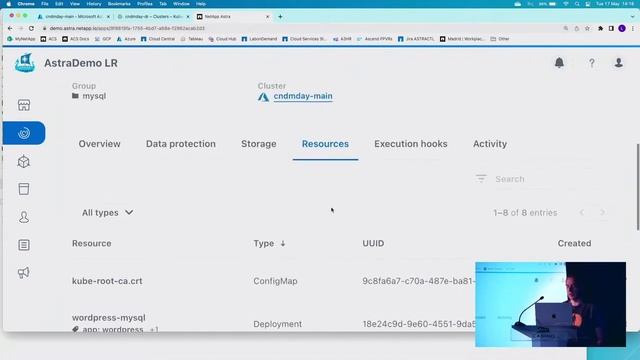Bookmark this page with the star

587,28
